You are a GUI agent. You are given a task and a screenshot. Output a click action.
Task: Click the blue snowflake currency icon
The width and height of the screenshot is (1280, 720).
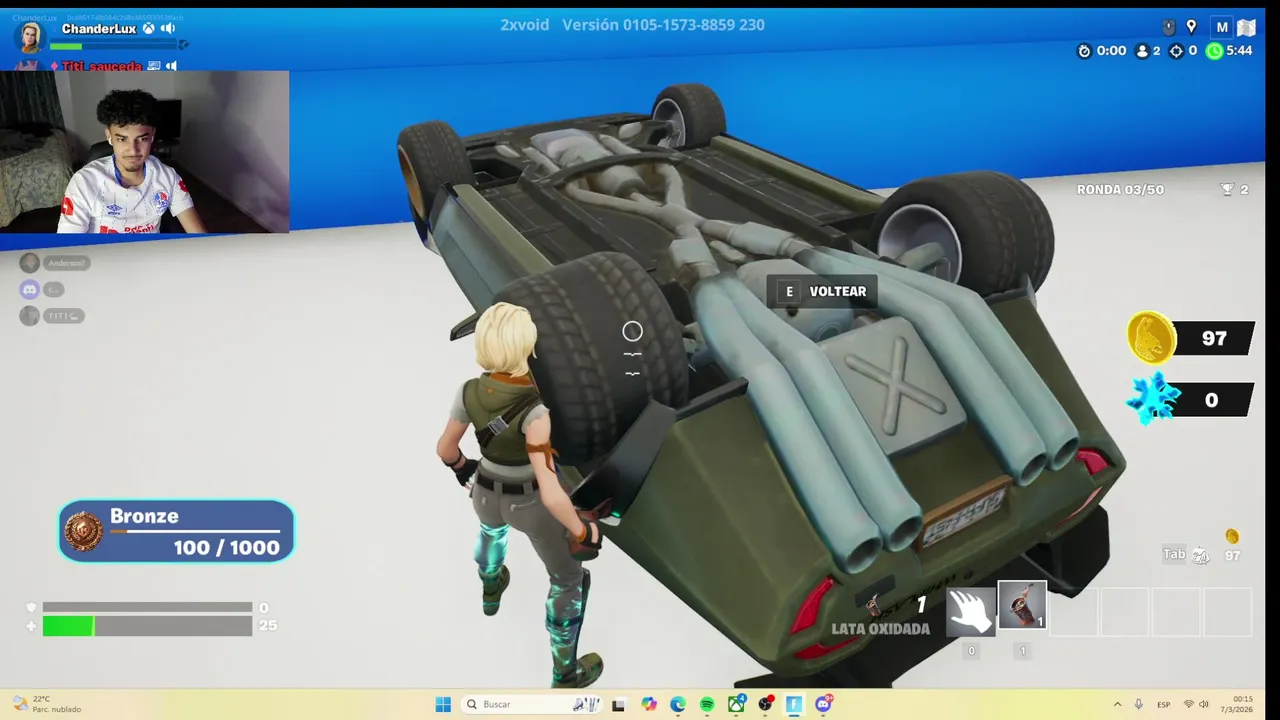(1152, 398)
